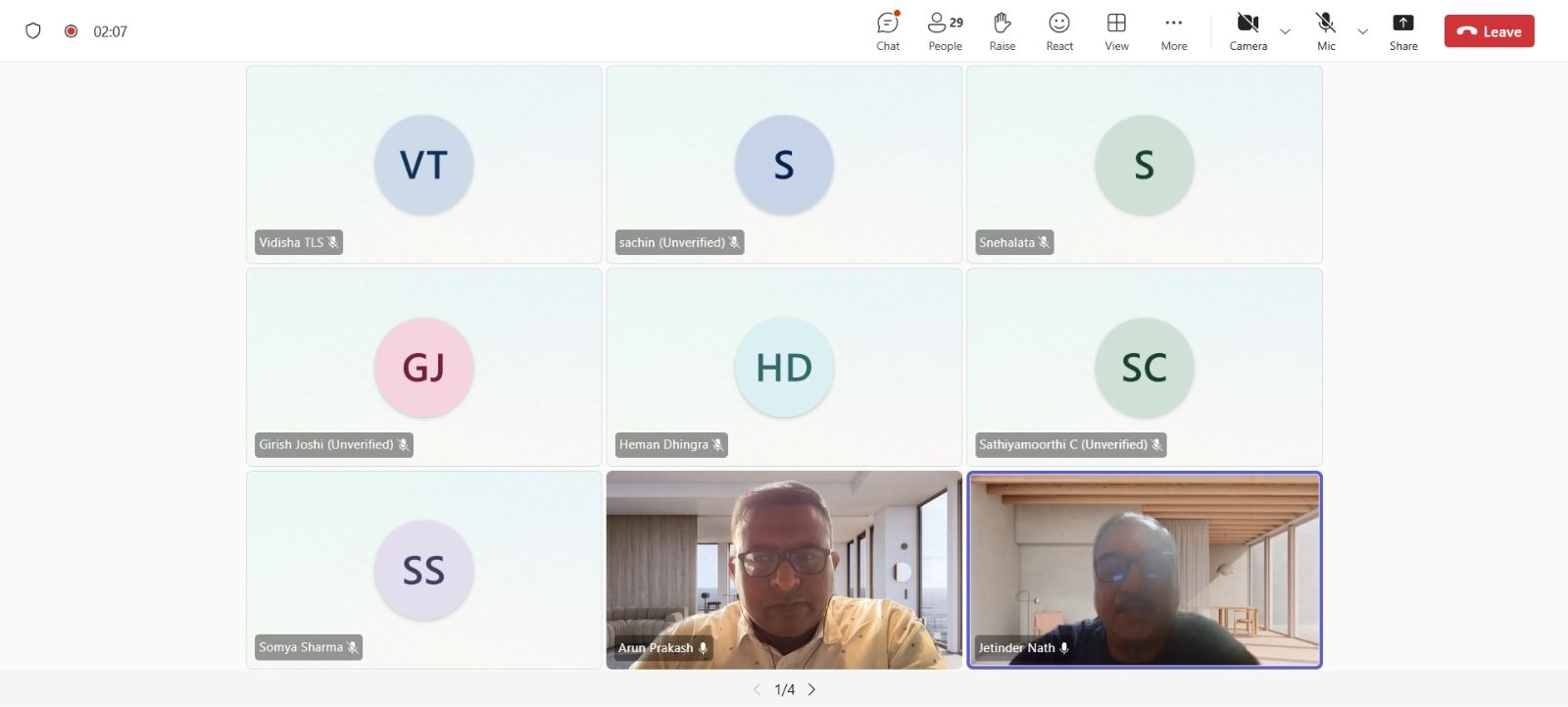The height and width of the screenshot is (707, 1568).
Task: Go to the previous participants page
Action: 757,689
